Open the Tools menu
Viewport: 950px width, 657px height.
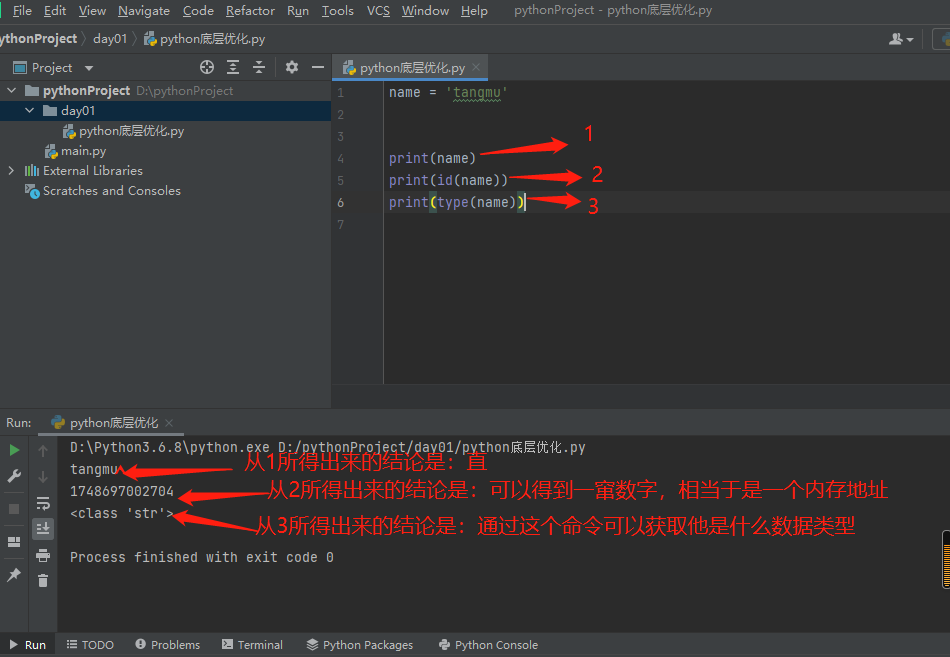337,10
